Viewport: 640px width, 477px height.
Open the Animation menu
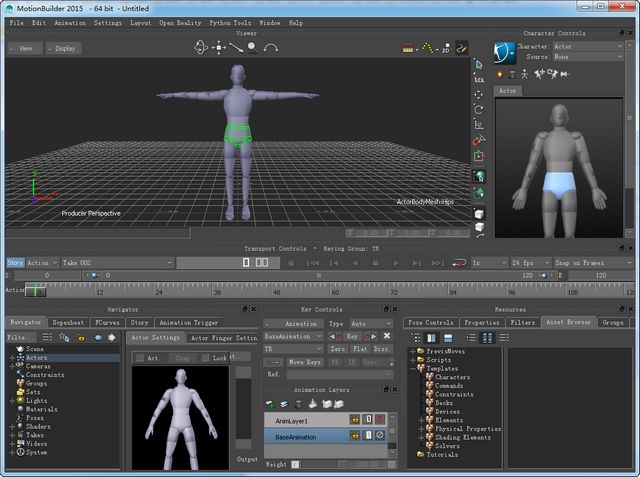pos(70,23)
